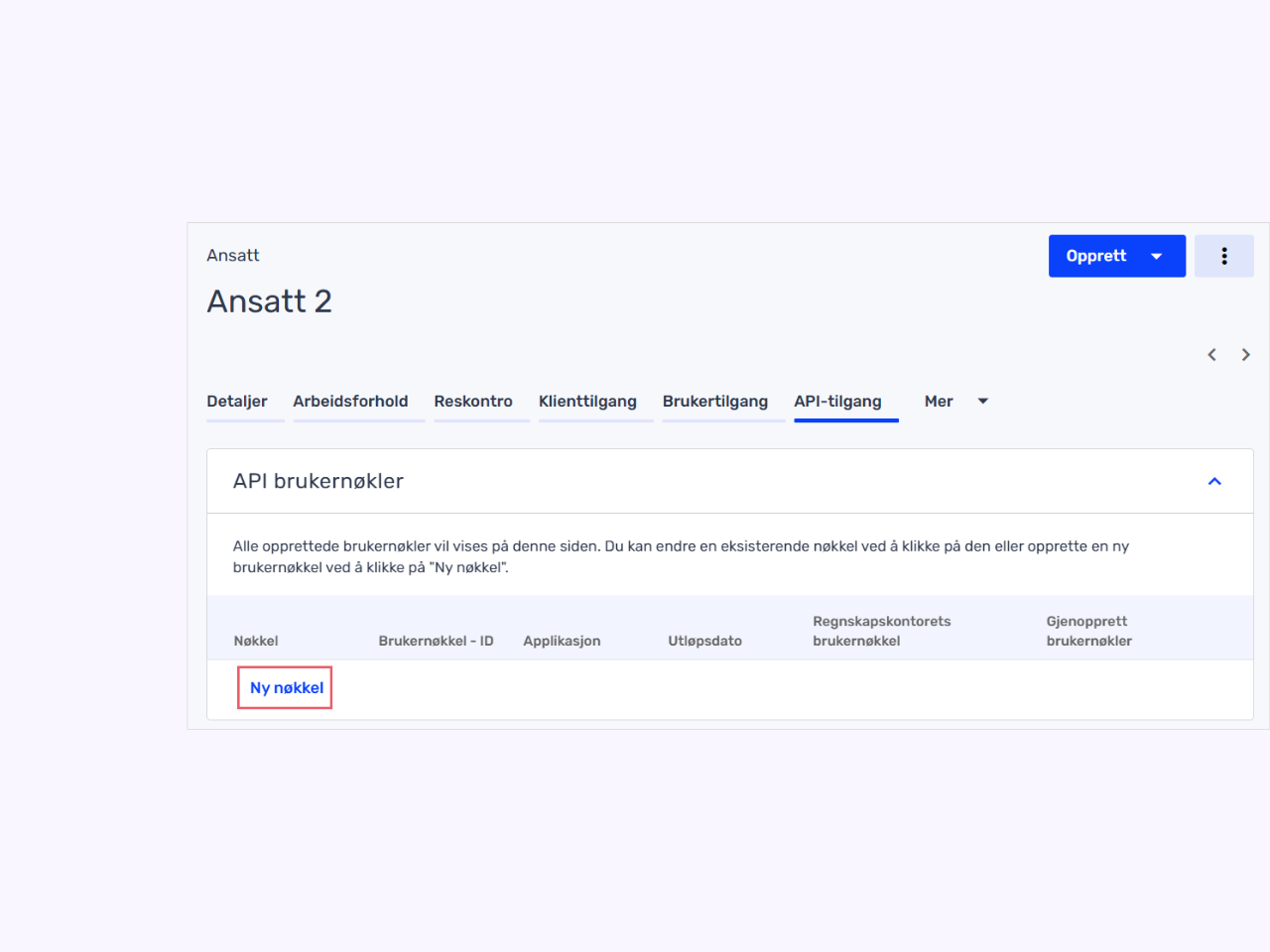Viewport: 1270px width, 952px height.
Task: Click the Brukernøkkel - ID column header
Action: pyautogui.click(x=436, y=641)
